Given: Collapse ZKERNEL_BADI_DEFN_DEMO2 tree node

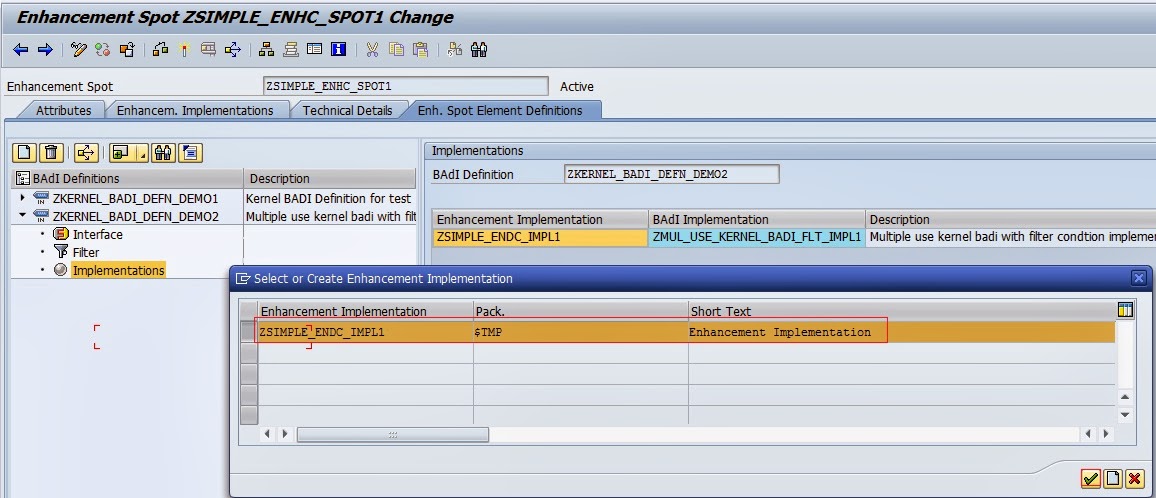Looking at the screenshot, I should [x=22, y=215].
